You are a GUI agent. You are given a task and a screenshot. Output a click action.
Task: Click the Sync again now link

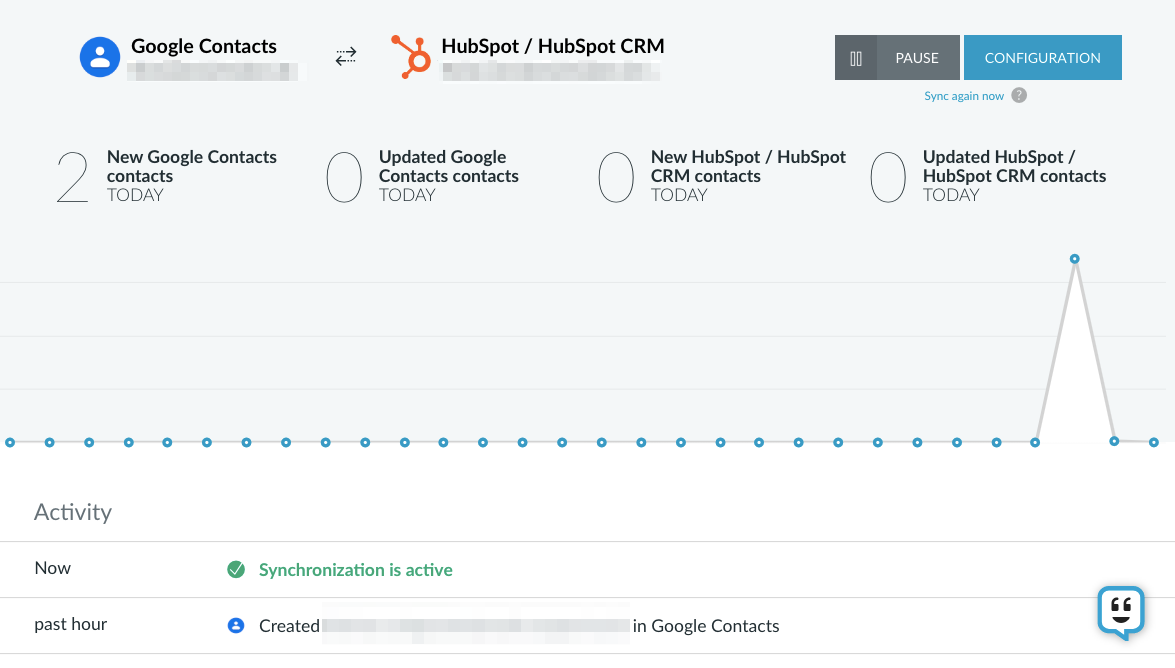[964, 96]
